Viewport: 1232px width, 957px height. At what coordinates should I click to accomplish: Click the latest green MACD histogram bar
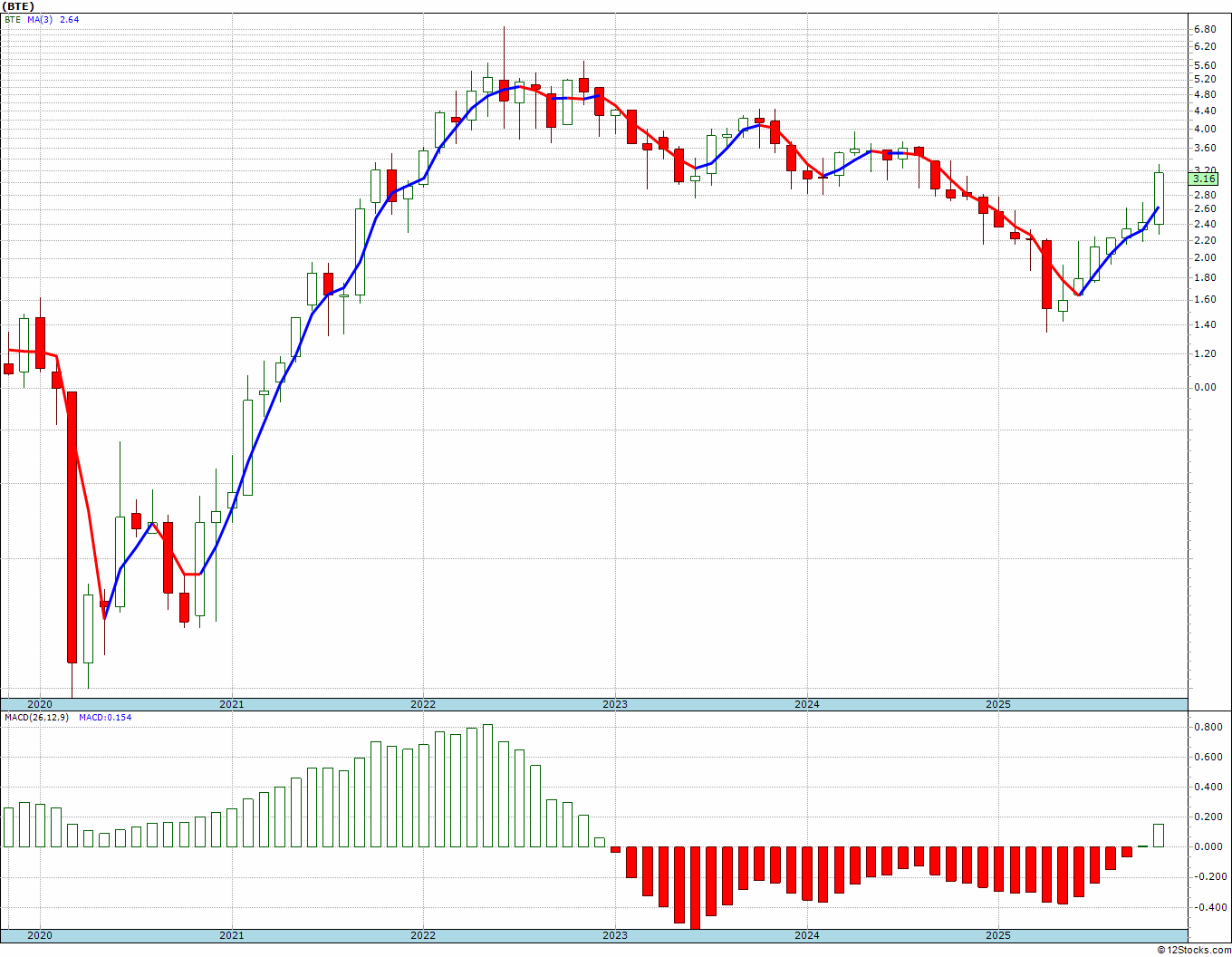(1159, 836)
